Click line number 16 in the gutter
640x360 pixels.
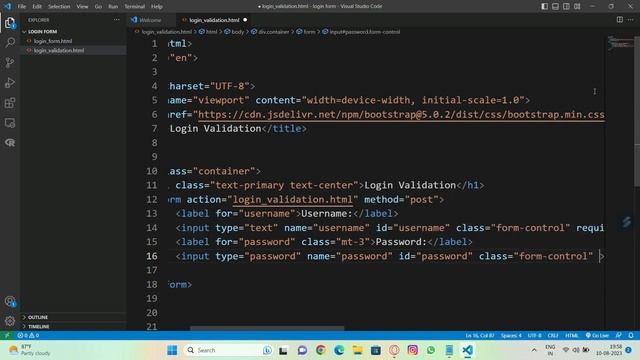pyautogui.click(x=151, y=256)
